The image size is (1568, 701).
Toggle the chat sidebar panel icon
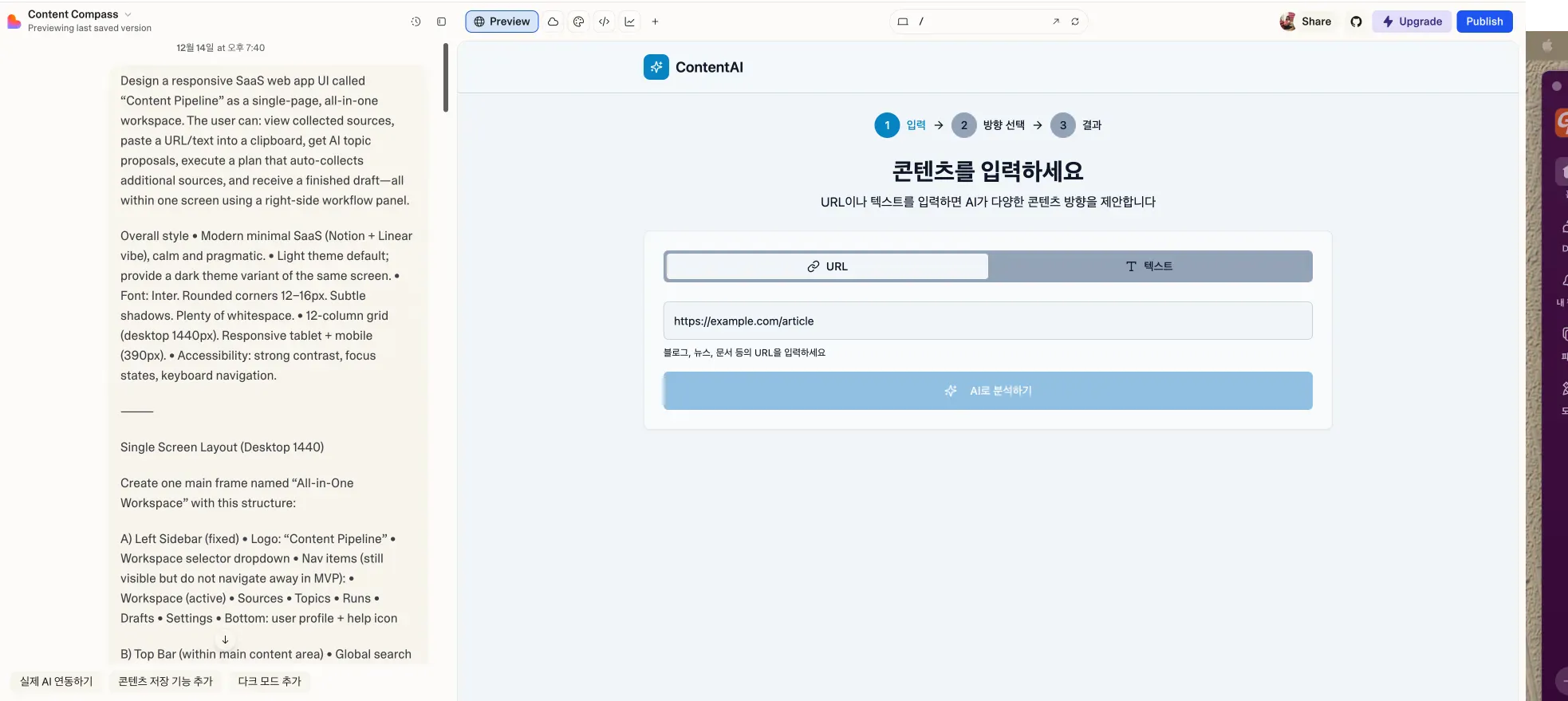click(x=441, y=22)
